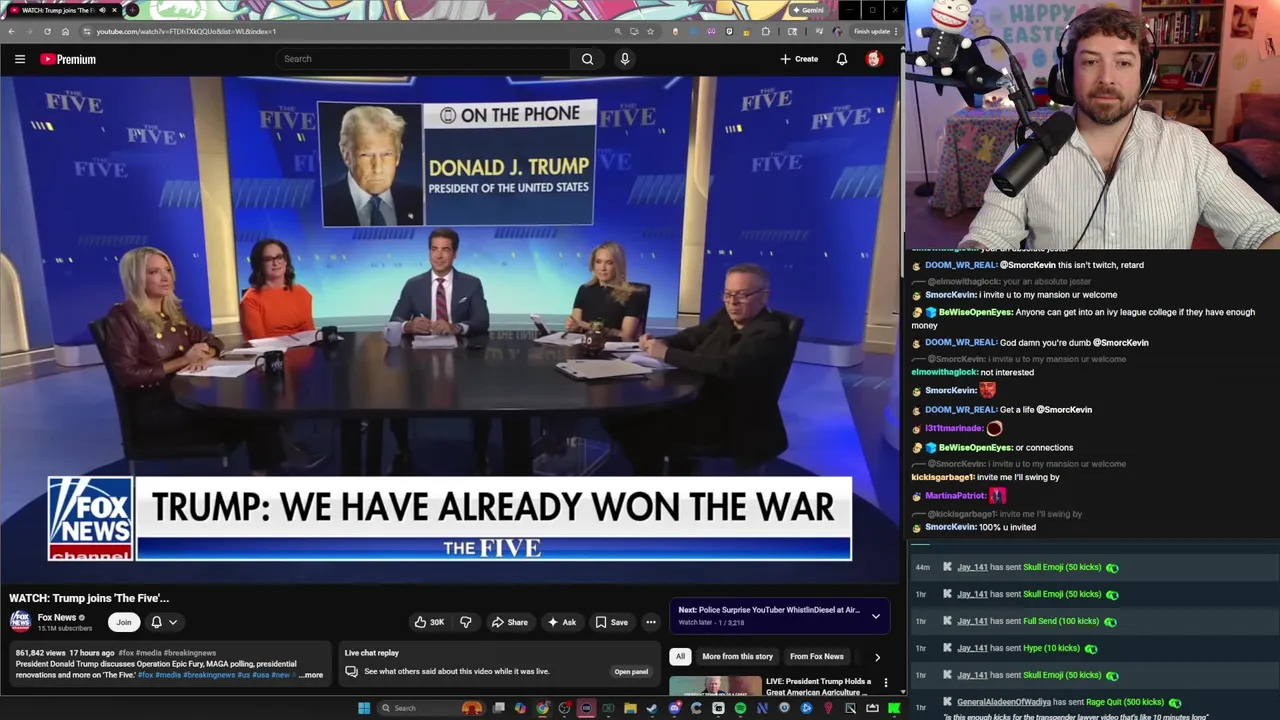This screenshot has height=720, width=1280.
Task: Open panel for live chat replay
Action: 631,672
